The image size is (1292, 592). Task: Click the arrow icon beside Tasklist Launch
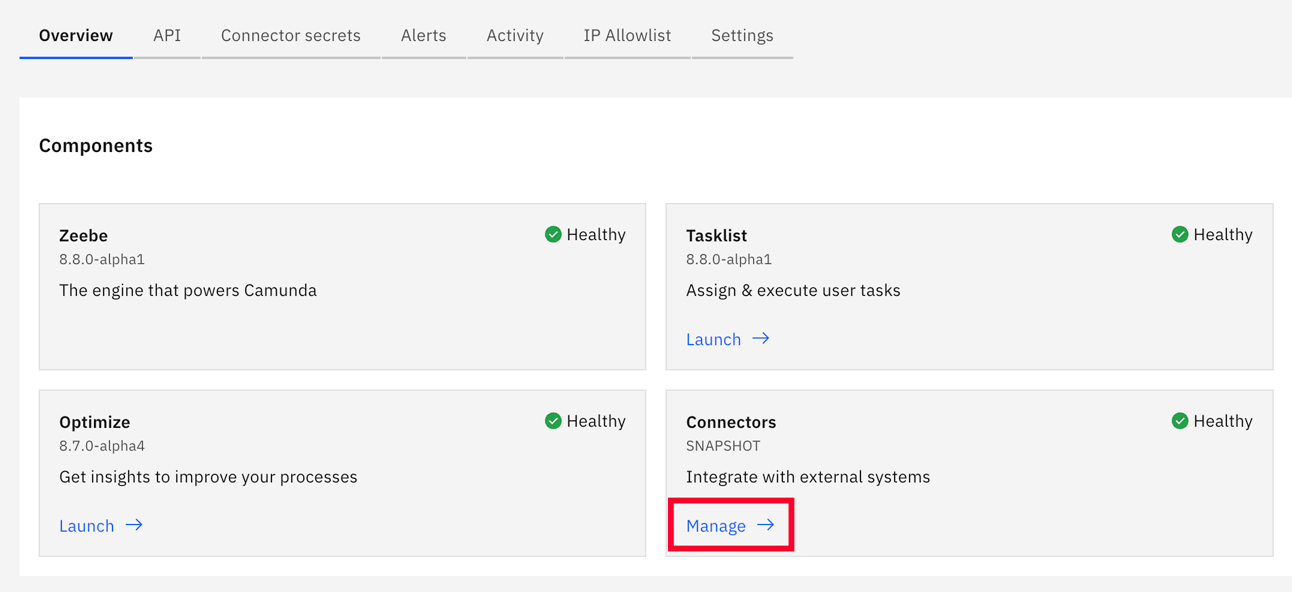[761, 339]
